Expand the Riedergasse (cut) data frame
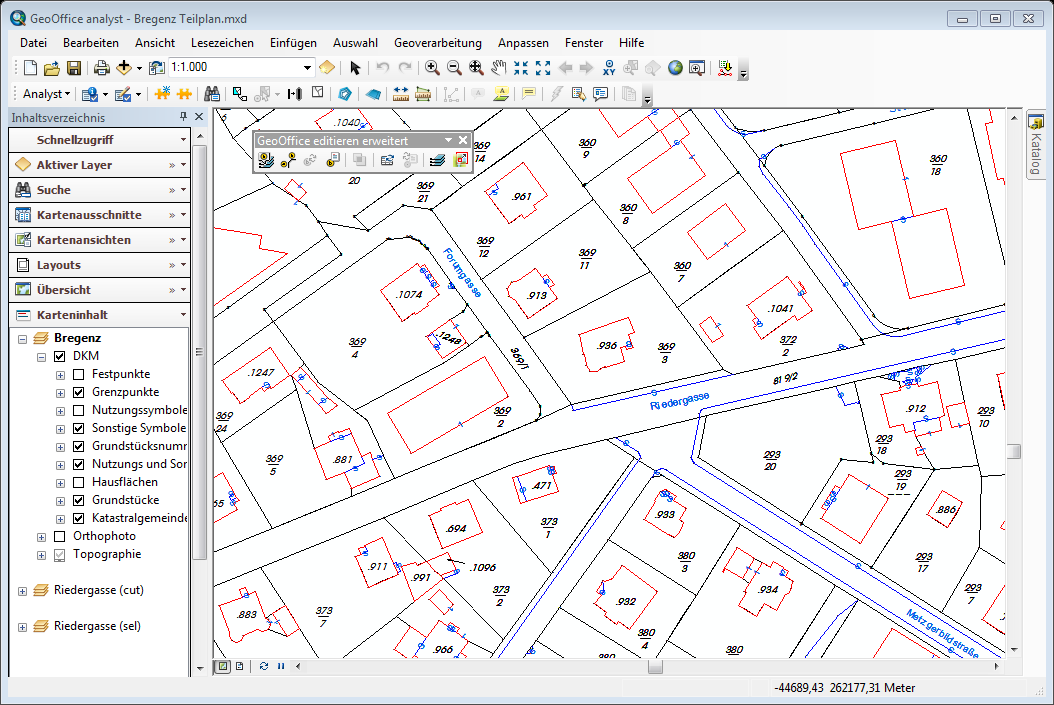Screen dimensions: 1054x705 tap(22, 591)
